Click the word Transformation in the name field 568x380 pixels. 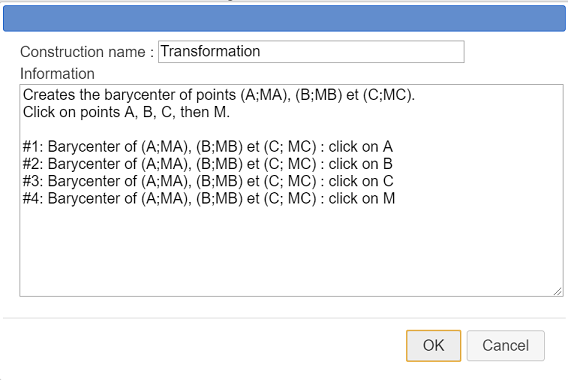pyautogui.click(x=210, y=51)
